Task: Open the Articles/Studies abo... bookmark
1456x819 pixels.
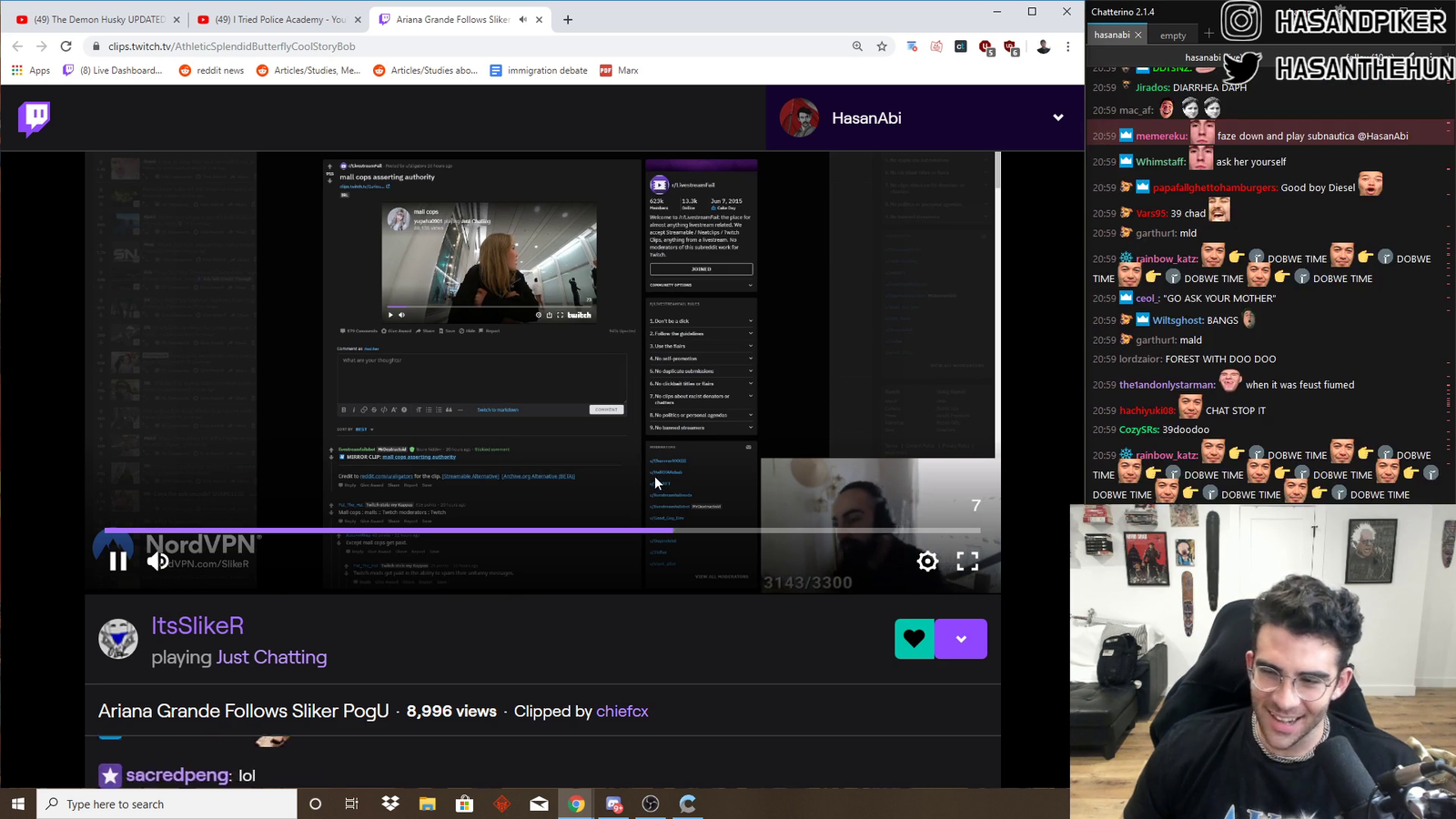Action: click(x=425, y=70)
